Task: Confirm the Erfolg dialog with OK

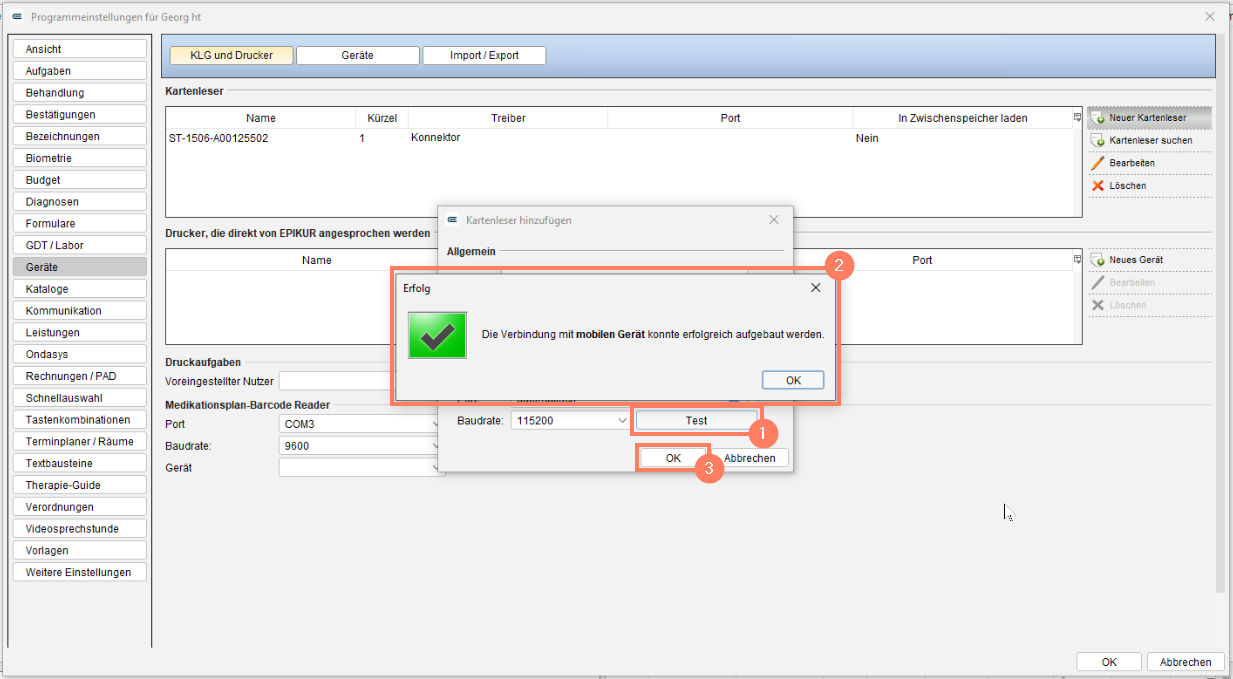Action: [793, 380]
